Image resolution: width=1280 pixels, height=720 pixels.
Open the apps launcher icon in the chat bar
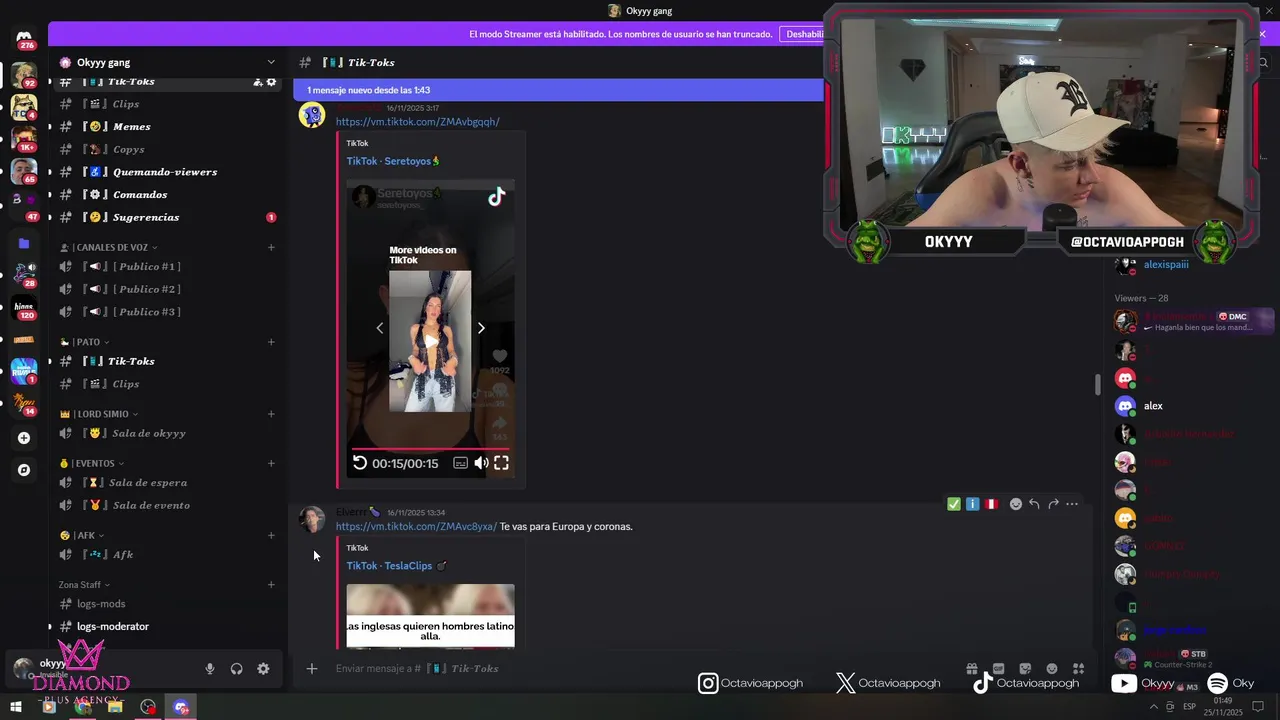[x=1078, y=669]
